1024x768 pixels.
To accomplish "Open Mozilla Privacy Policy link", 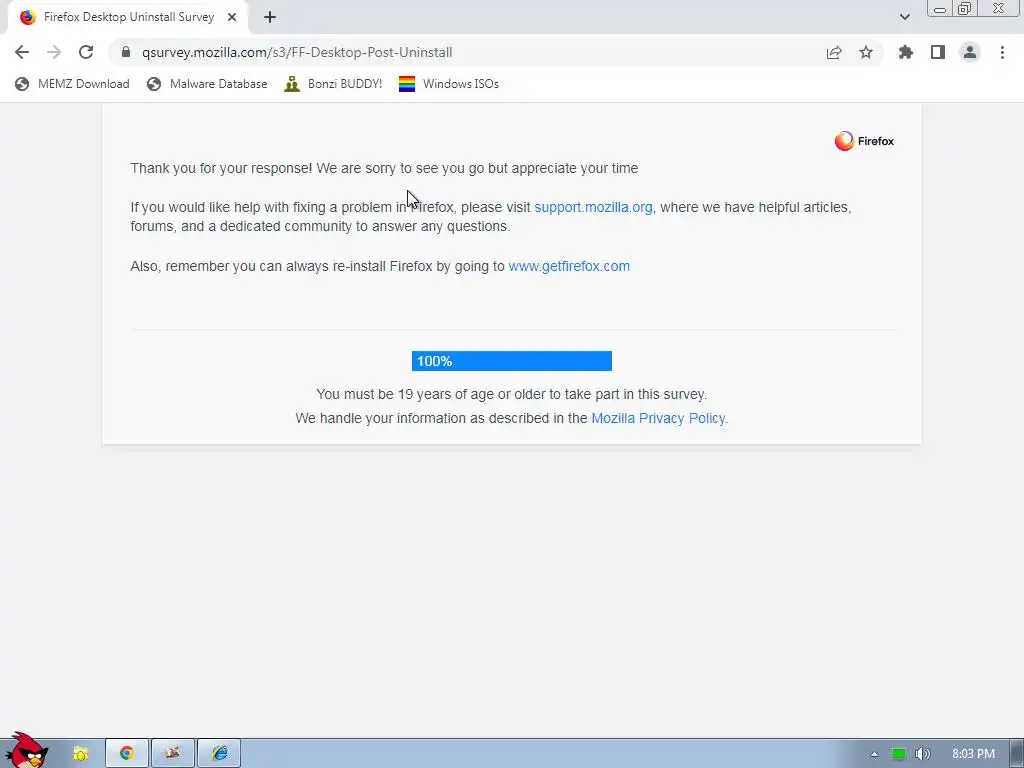I will click(658, 418).
